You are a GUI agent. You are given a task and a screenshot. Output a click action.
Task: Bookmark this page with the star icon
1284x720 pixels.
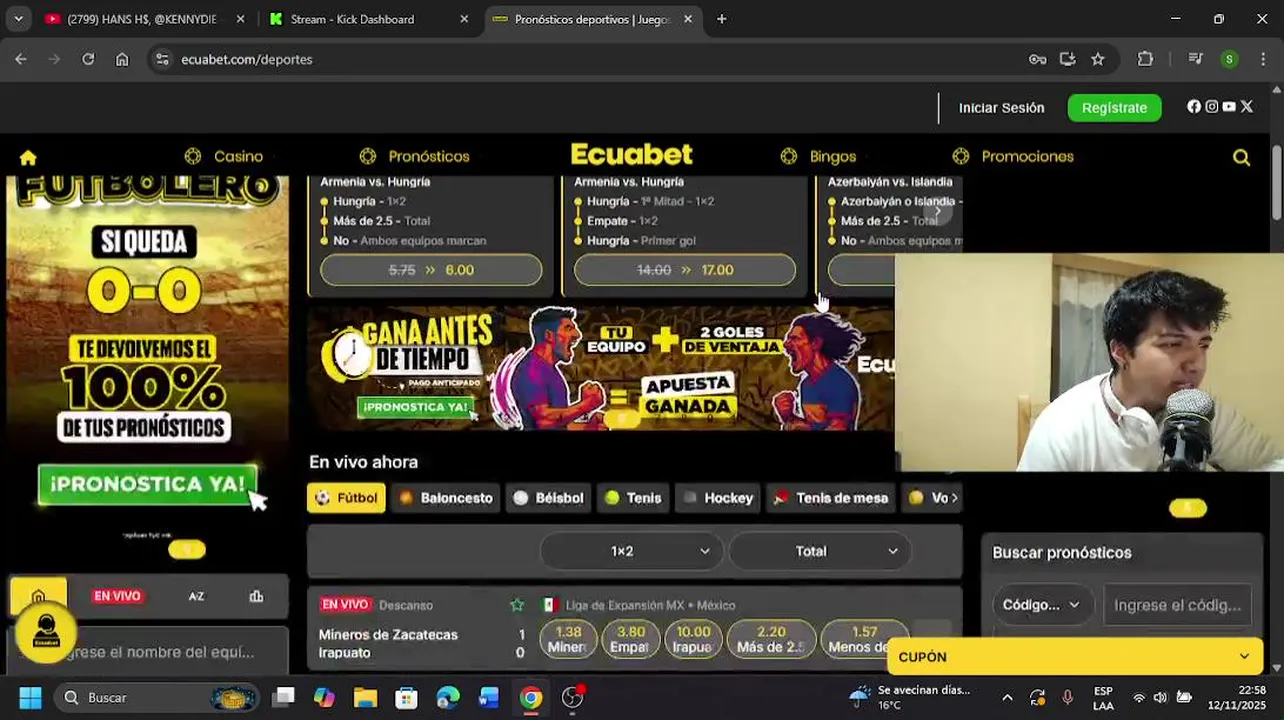1098,59
